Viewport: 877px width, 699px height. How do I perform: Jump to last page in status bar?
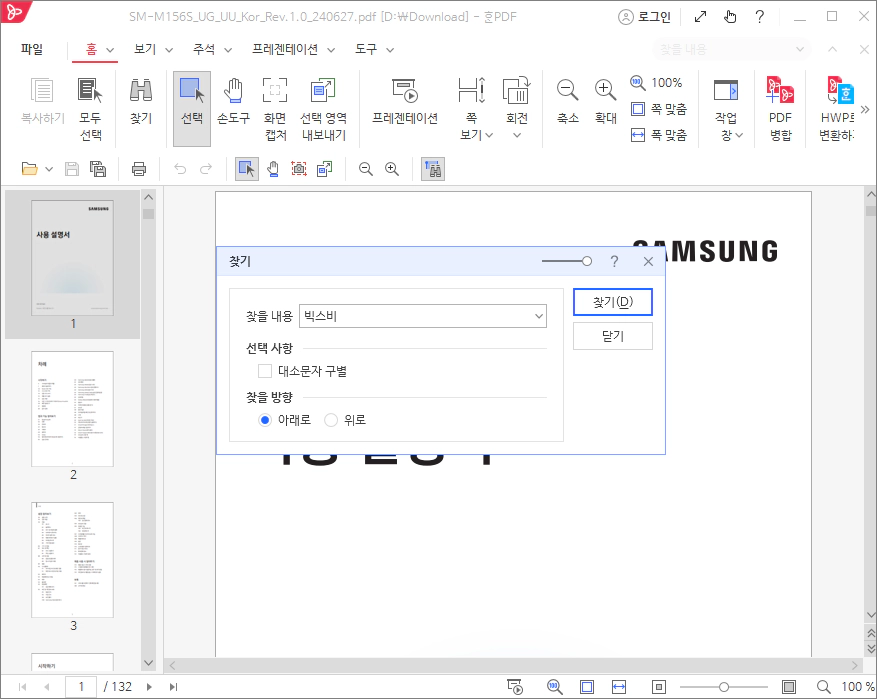pyautogui.click(x=173, y=687)
